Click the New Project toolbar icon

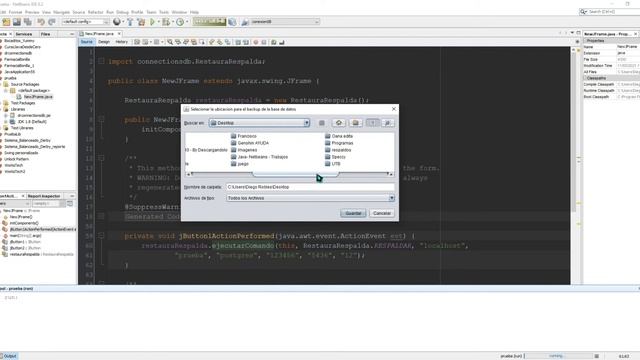[x=7, y=22]
